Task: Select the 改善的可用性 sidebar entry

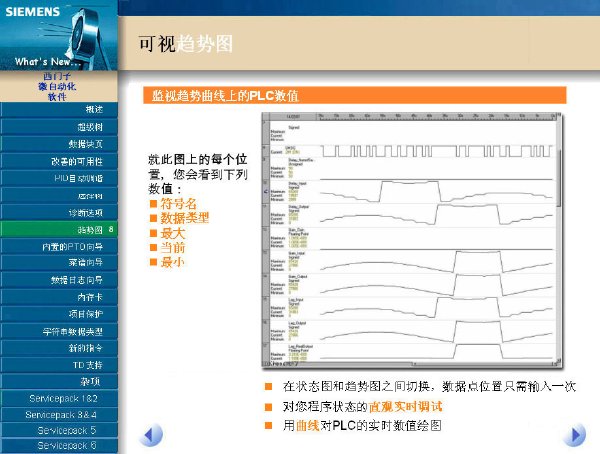Action: point(59,161)
